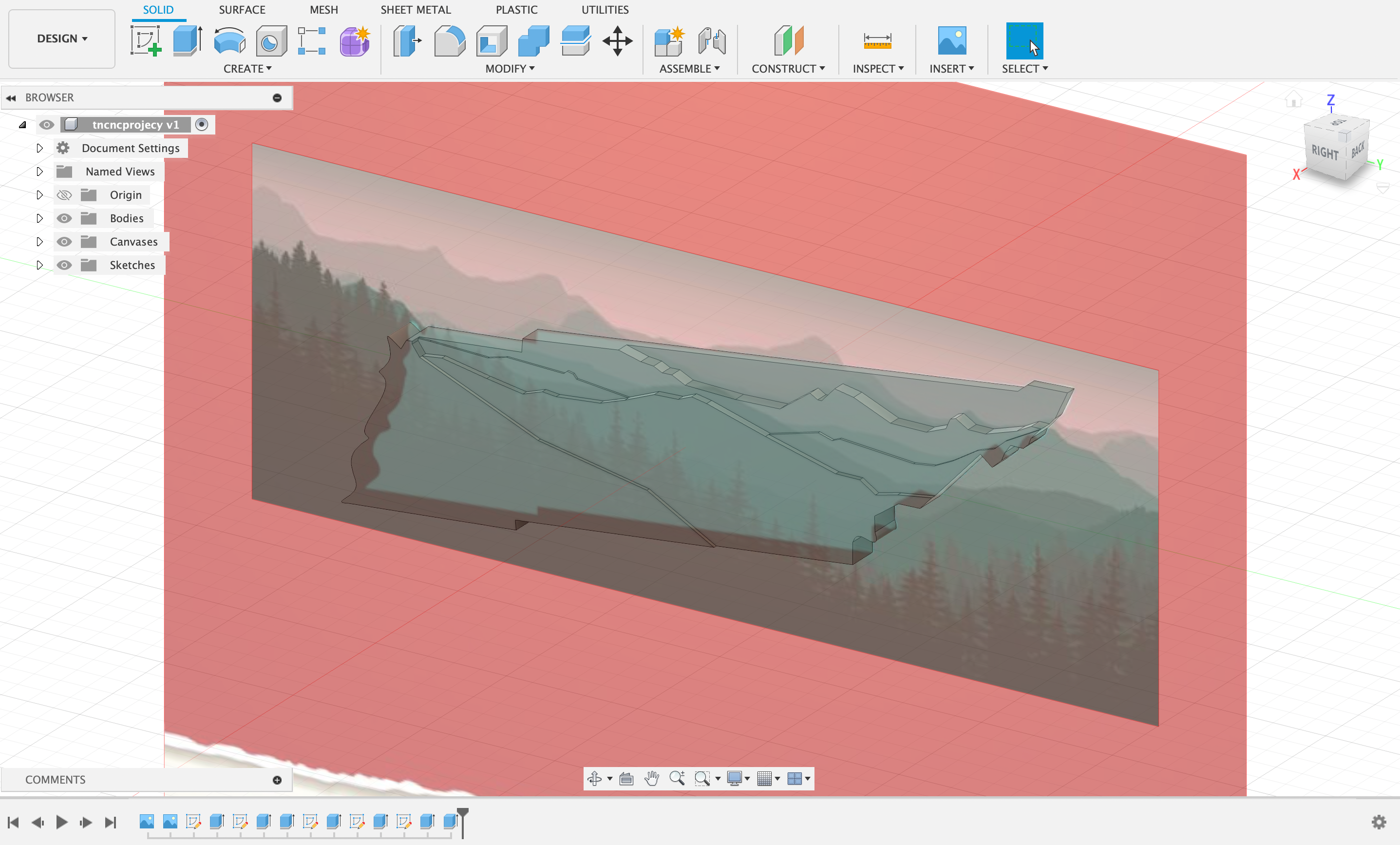Screen dimensions: 1400x845
Task: Select the Create Sketch tool
Action: (147, 40)
